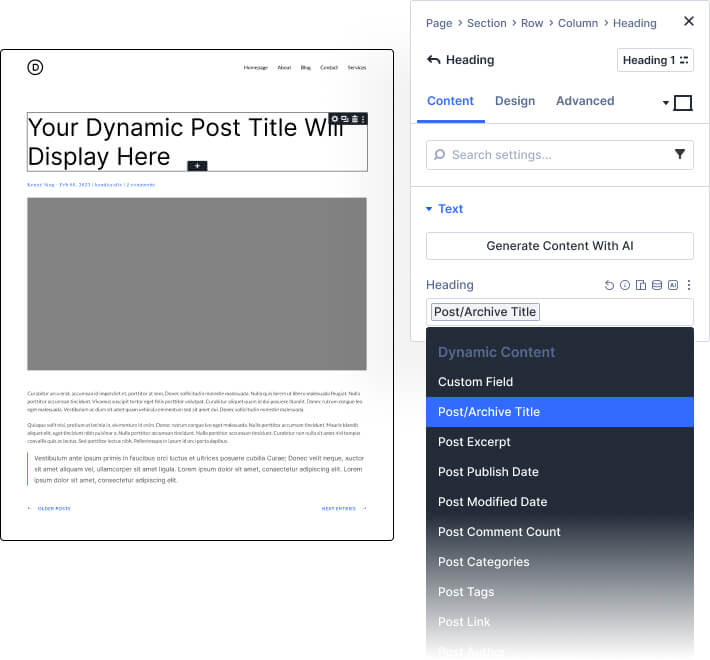Click the gray featured image placeholder

197,284
